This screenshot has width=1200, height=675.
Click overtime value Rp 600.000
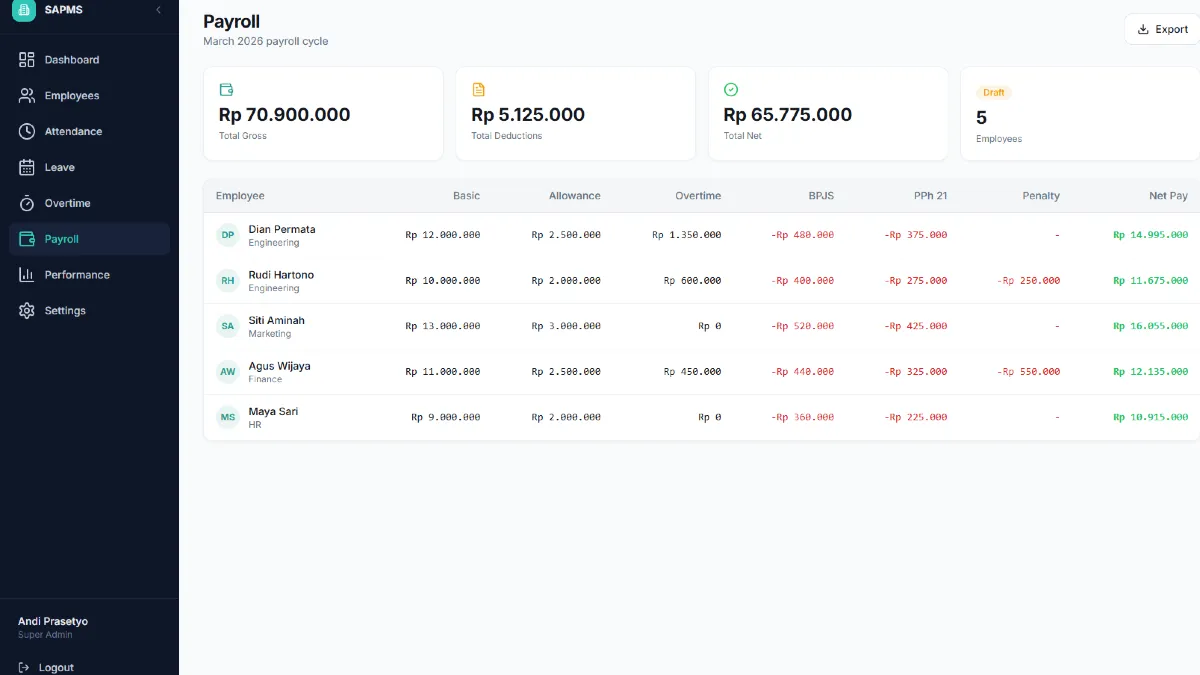click(x=693, y=281)
